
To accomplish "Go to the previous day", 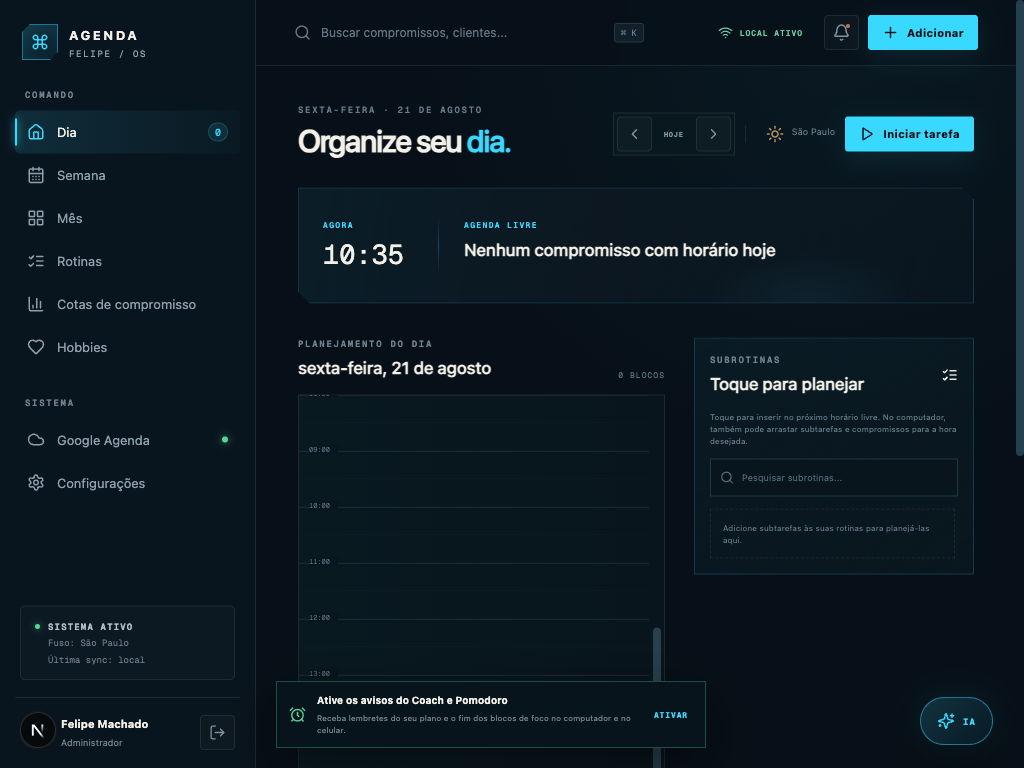I will (634, 134).
